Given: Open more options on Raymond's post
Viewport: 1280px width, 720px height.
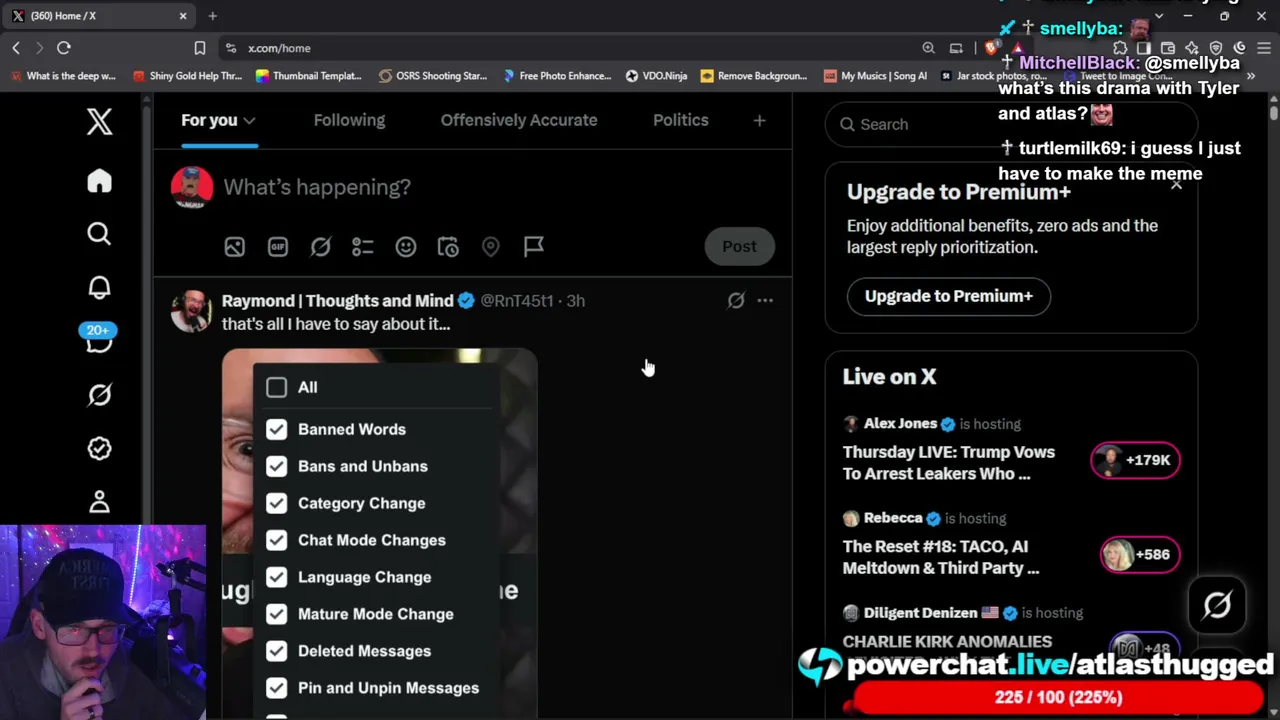Looking at the screenshot, I should tap(765, 300).
